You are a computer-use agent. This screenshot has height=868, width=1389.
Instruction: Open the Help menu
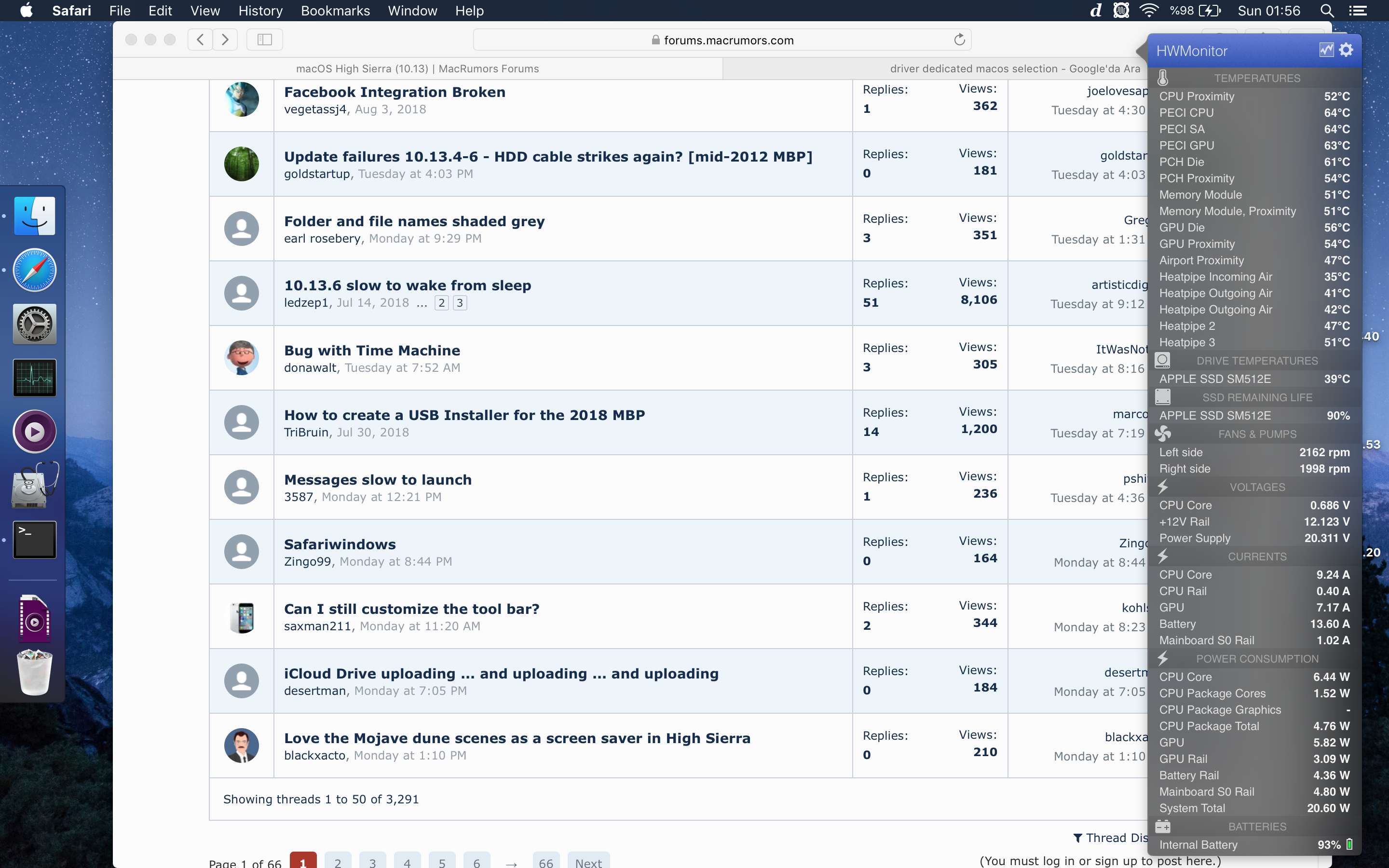[469, 10]
